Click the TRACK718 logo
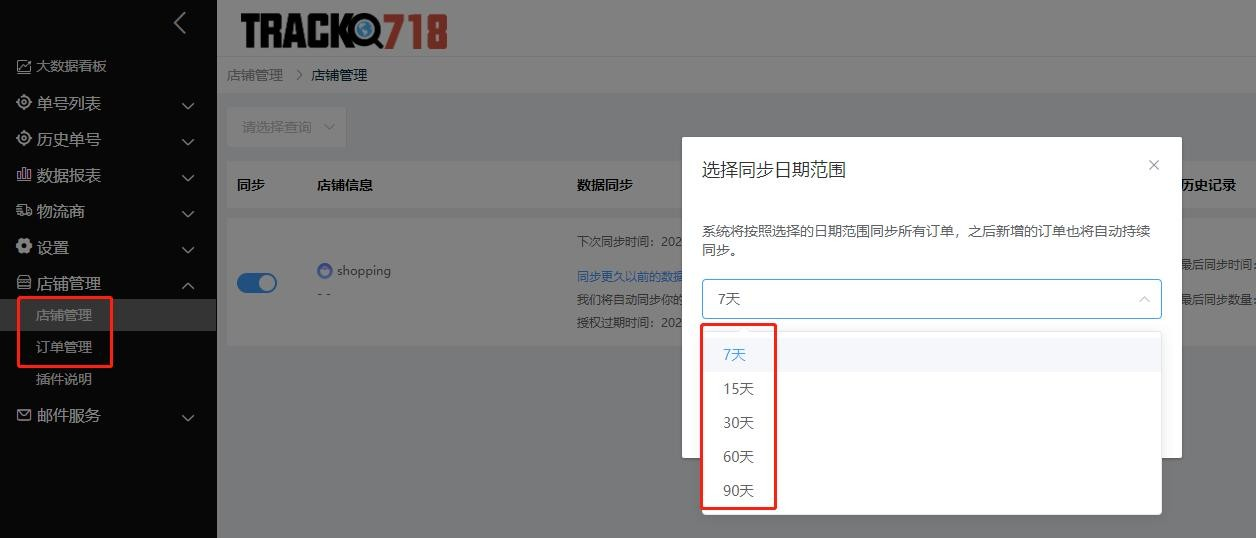 tap(343, 31)
